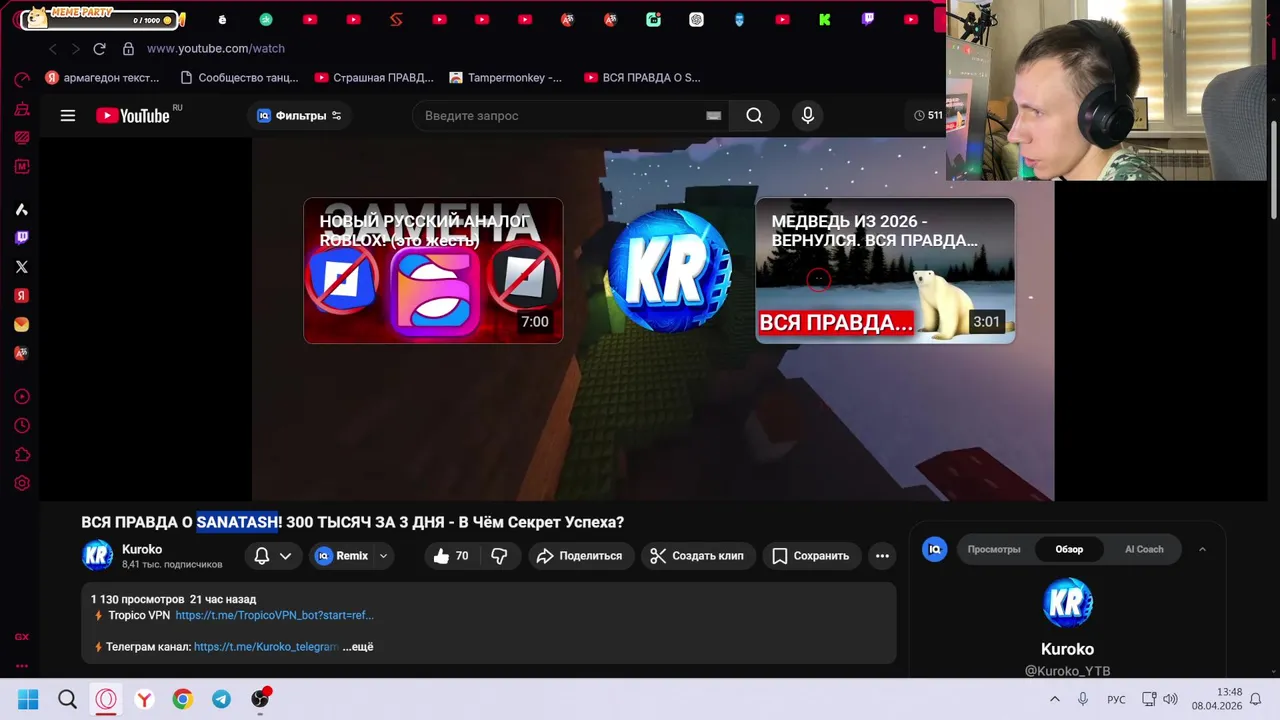1280x720 pixels.
Task: Go back with the browser back arrow
Action: coord(53,48)
